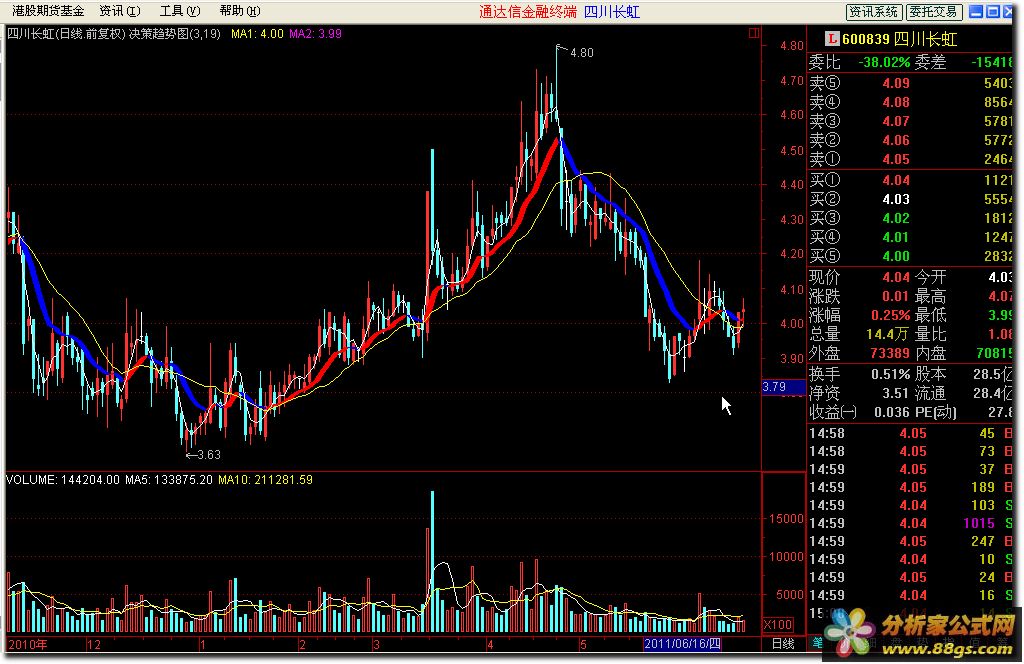This screenshot has width=1024, height=664.
Task: Switch to the 笔 tab below trade list
Action: point(817,642)
